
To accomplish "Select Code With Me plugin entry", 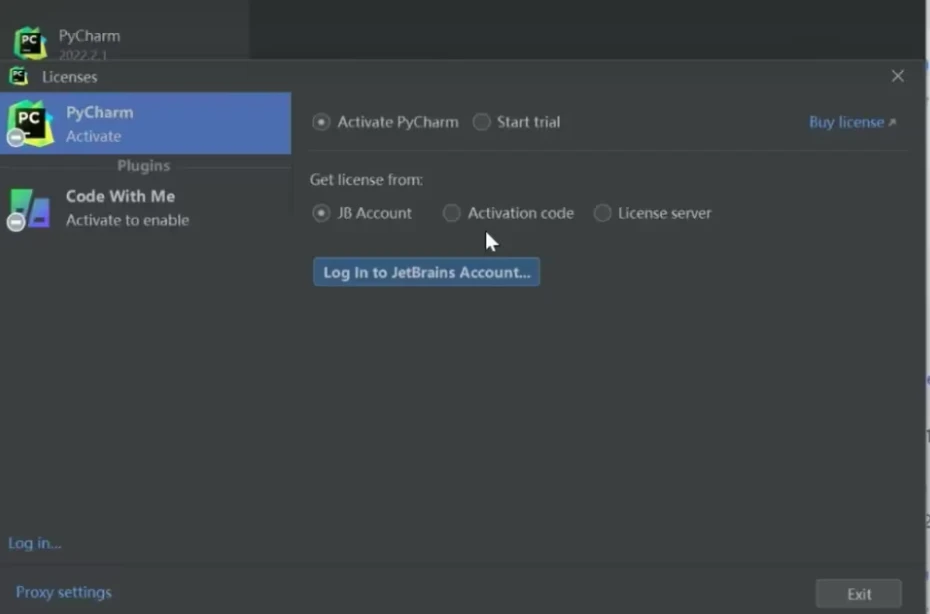I will (x=145, y=208).
